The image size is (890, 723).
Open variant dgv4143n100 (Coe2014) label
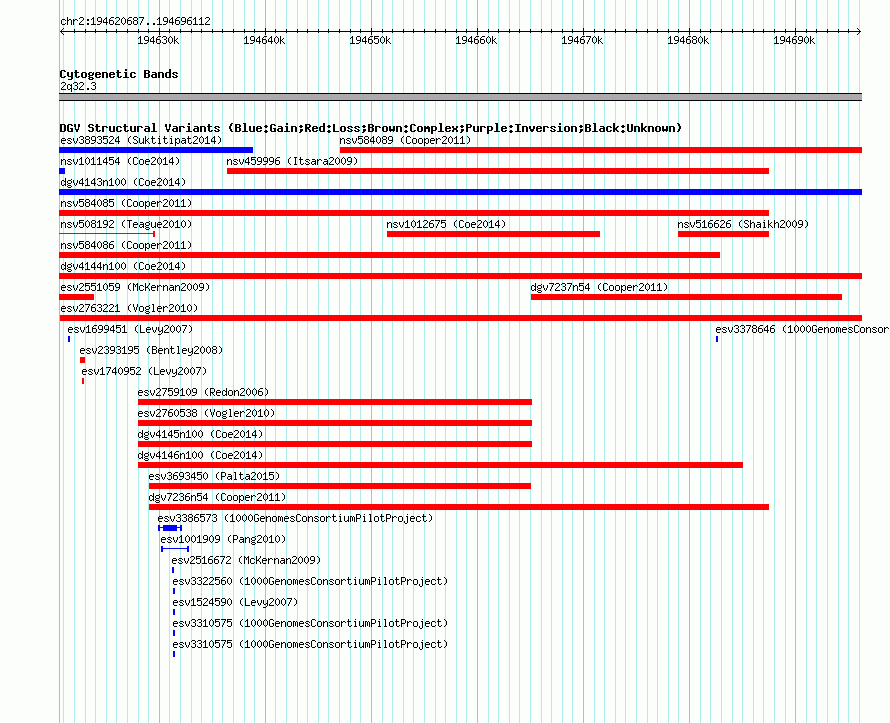[x=123, y=182]
